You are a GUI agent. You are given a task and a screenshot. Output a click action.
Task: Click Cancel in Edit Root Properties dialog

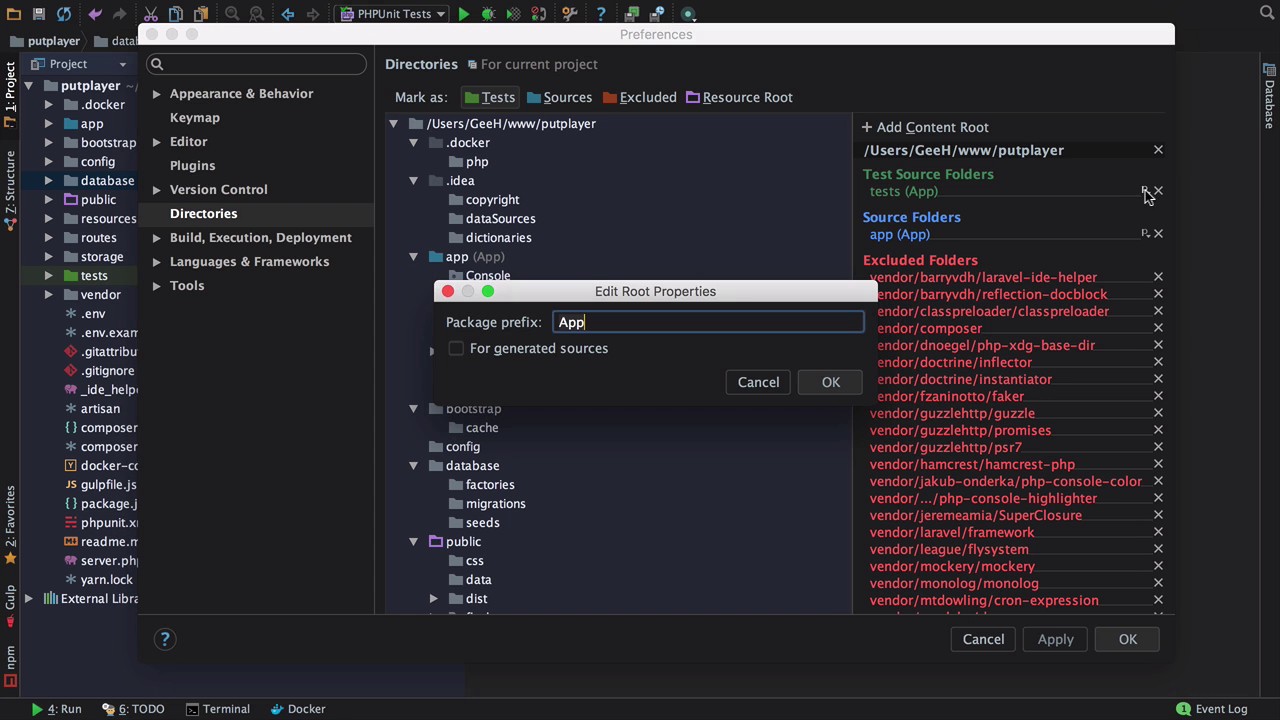click(x=758, y=382)
